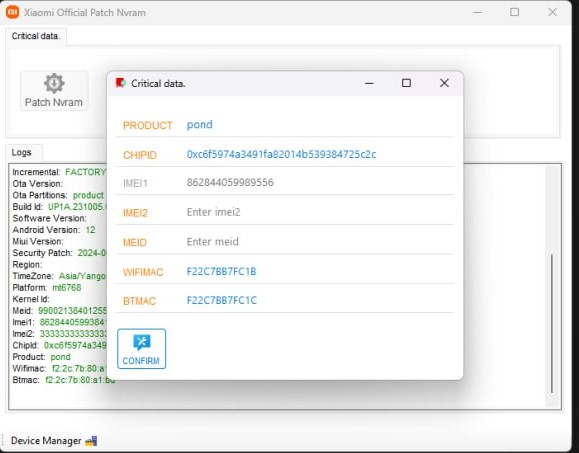The width and height of the screenshot is (579, 453).
Task: Click the Software Version log line
Action: point(49,218)
